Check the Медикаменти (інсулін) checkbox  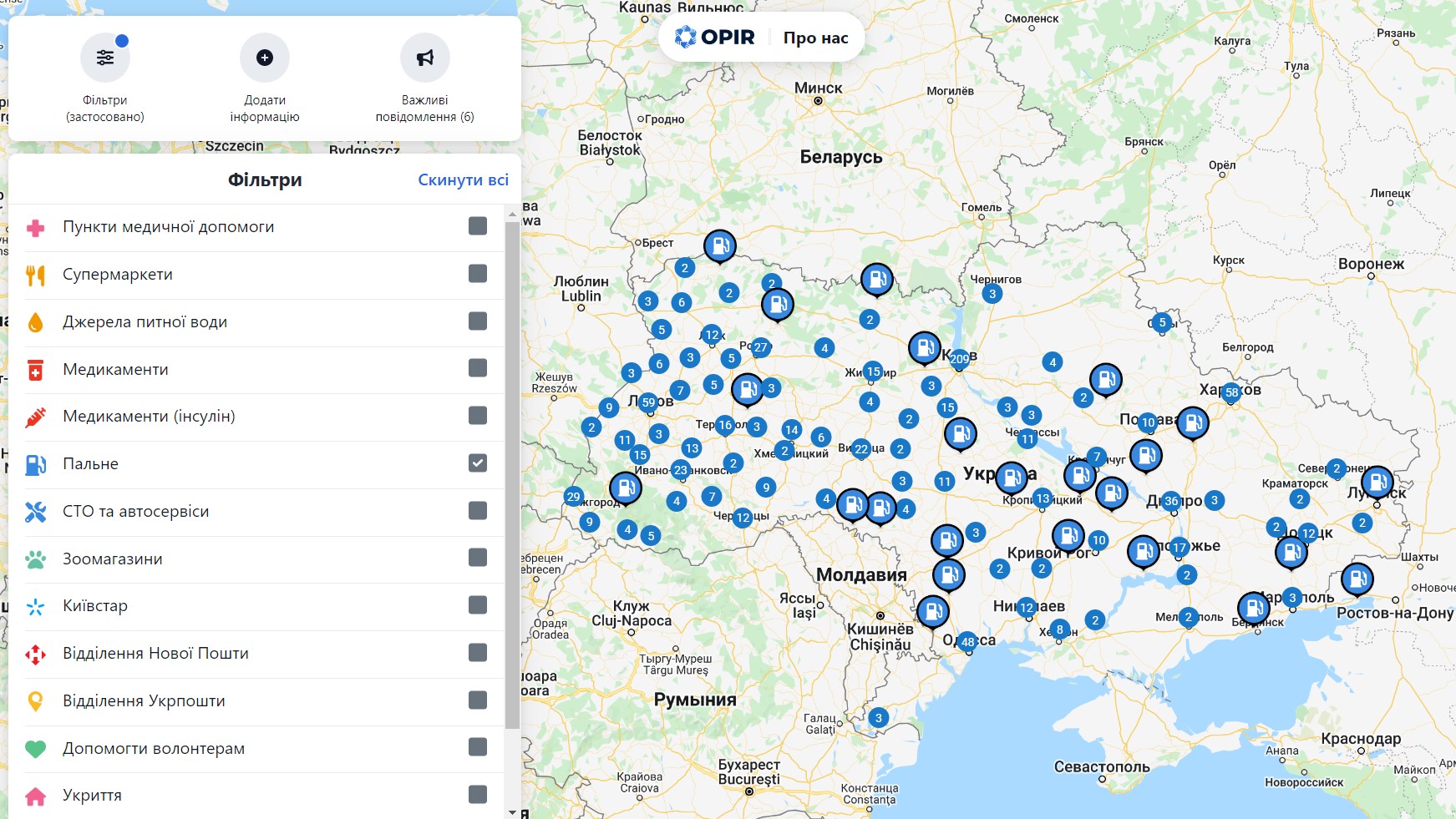pyautogui.click(x=477, y=416)
